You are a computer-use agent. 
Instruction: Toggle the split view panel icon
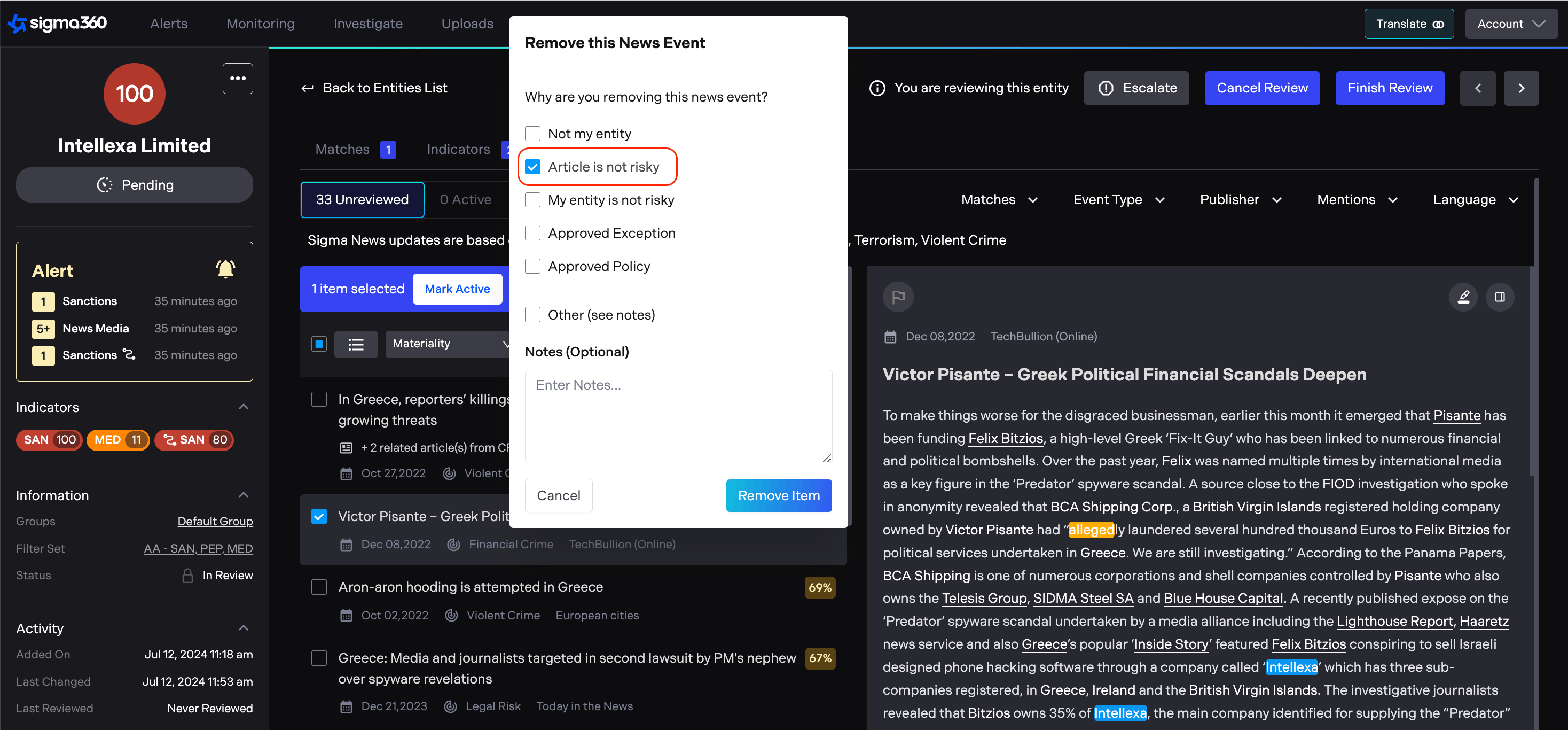tap(1499, 297)
